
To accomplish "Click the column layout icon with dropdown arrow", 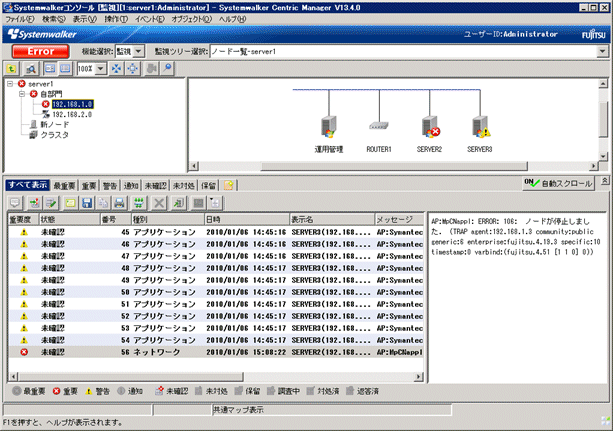I will pos(215,203).
